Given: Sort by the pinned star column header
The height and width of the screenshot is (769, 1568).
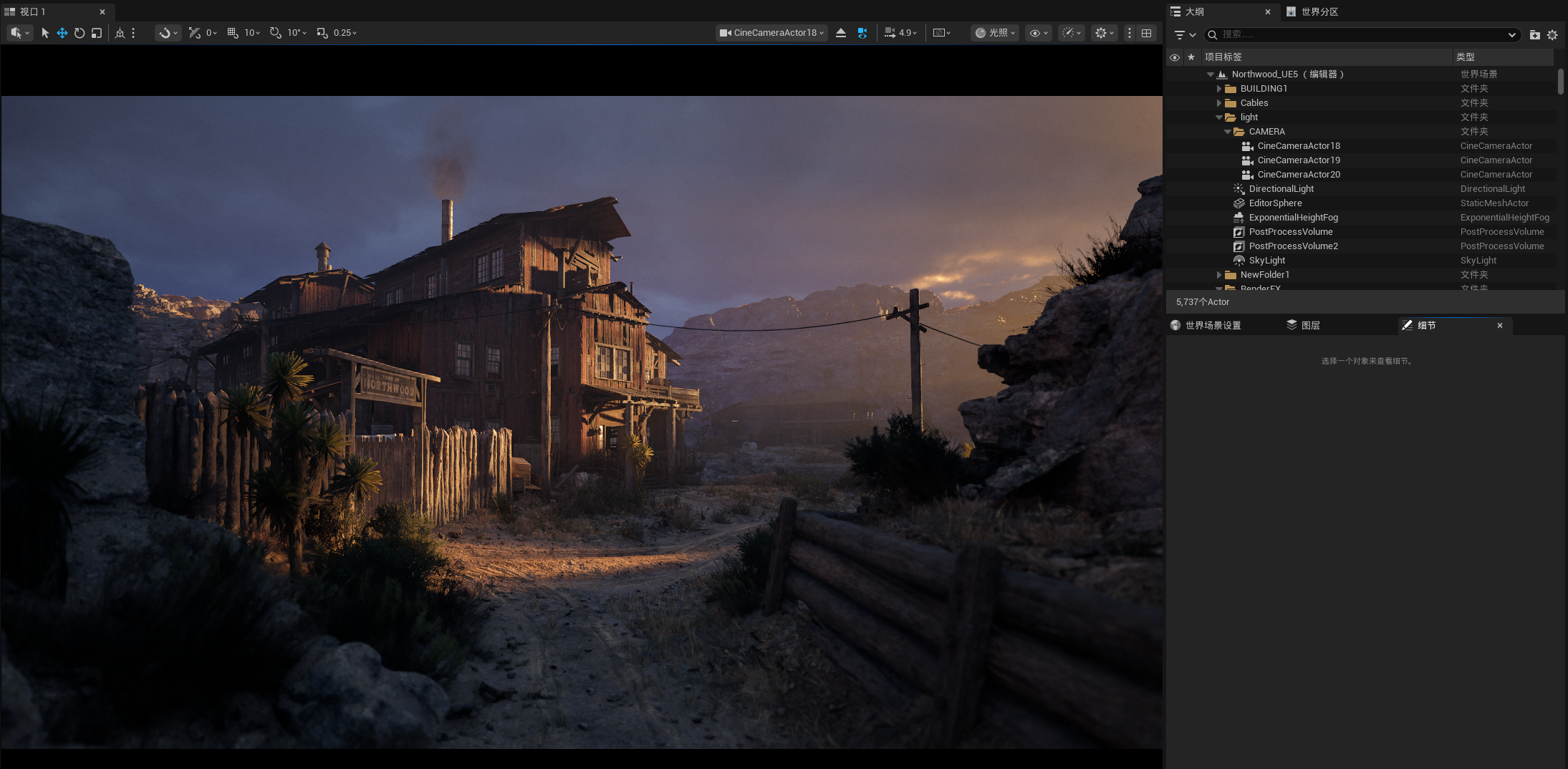Looking at the screenshot, I should pyautogui.click(x=1191, y=57).
